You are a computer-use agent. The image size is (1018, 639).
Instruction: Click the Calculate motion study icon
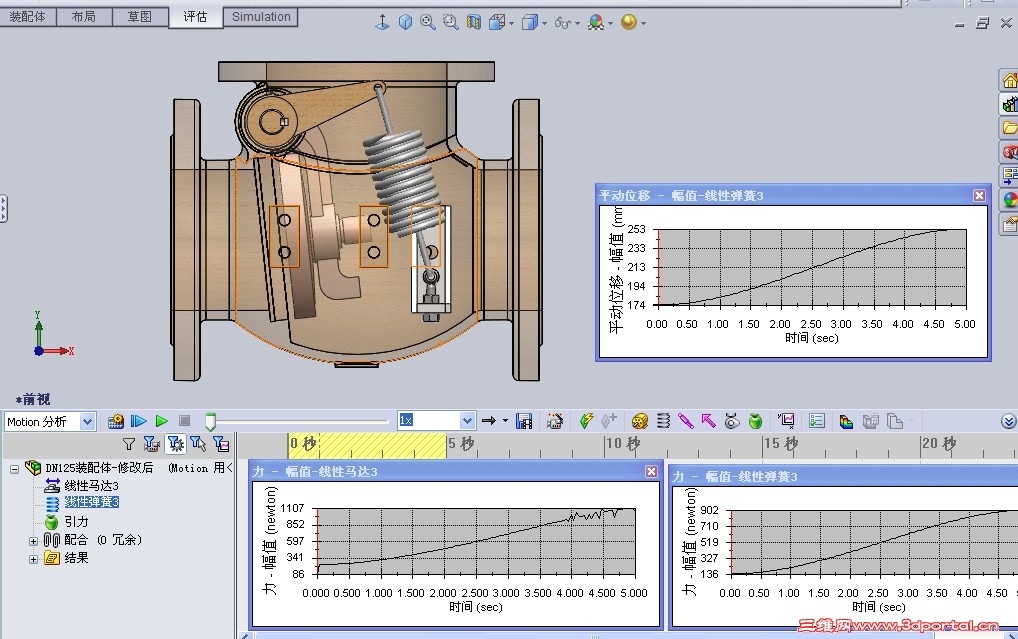tap(116, 421)
